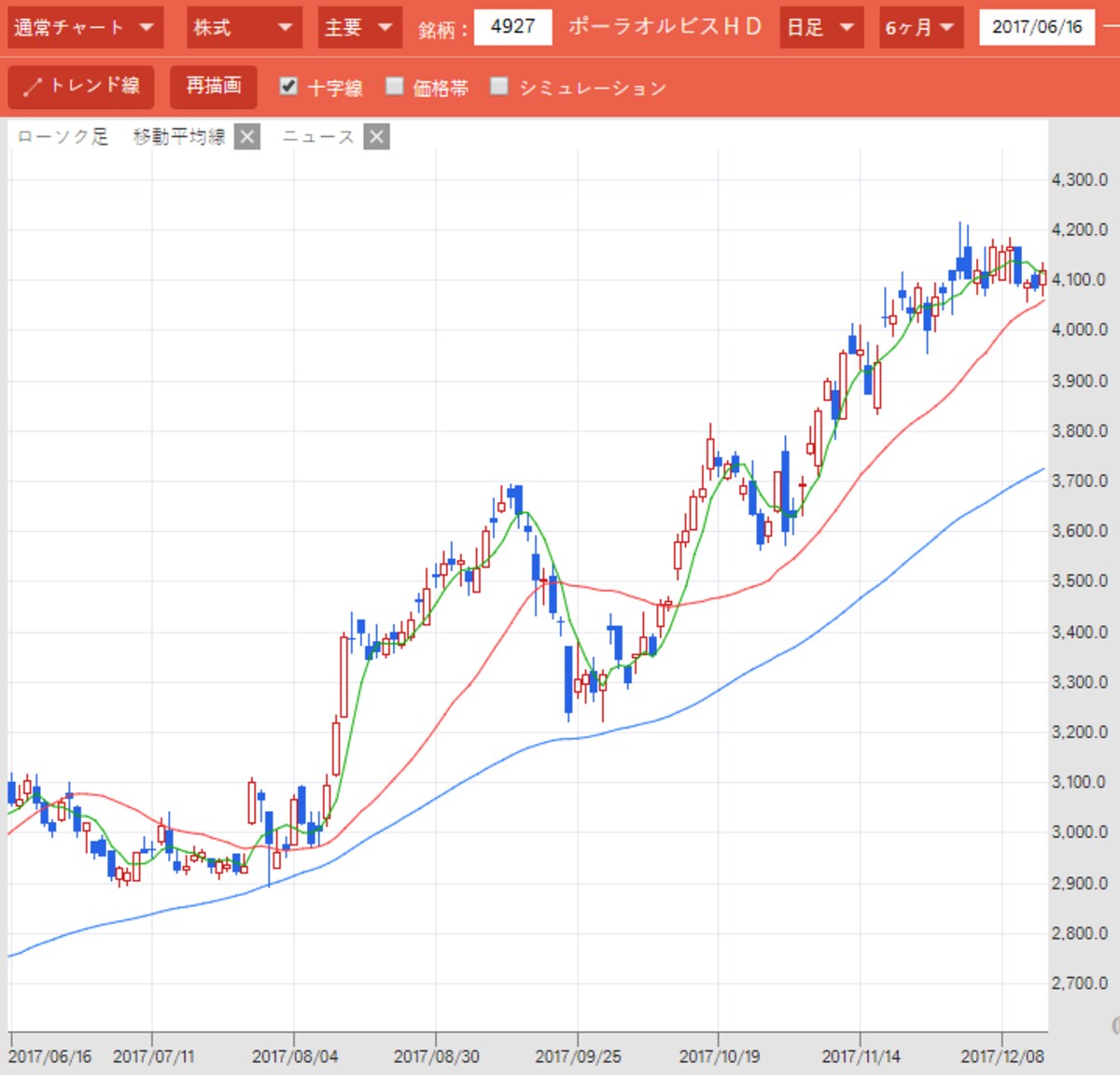The width and height of the screenshot is (1120, 1075).
Task: Open the 6ヶ月 period dropdown
Action: point(921,27)
